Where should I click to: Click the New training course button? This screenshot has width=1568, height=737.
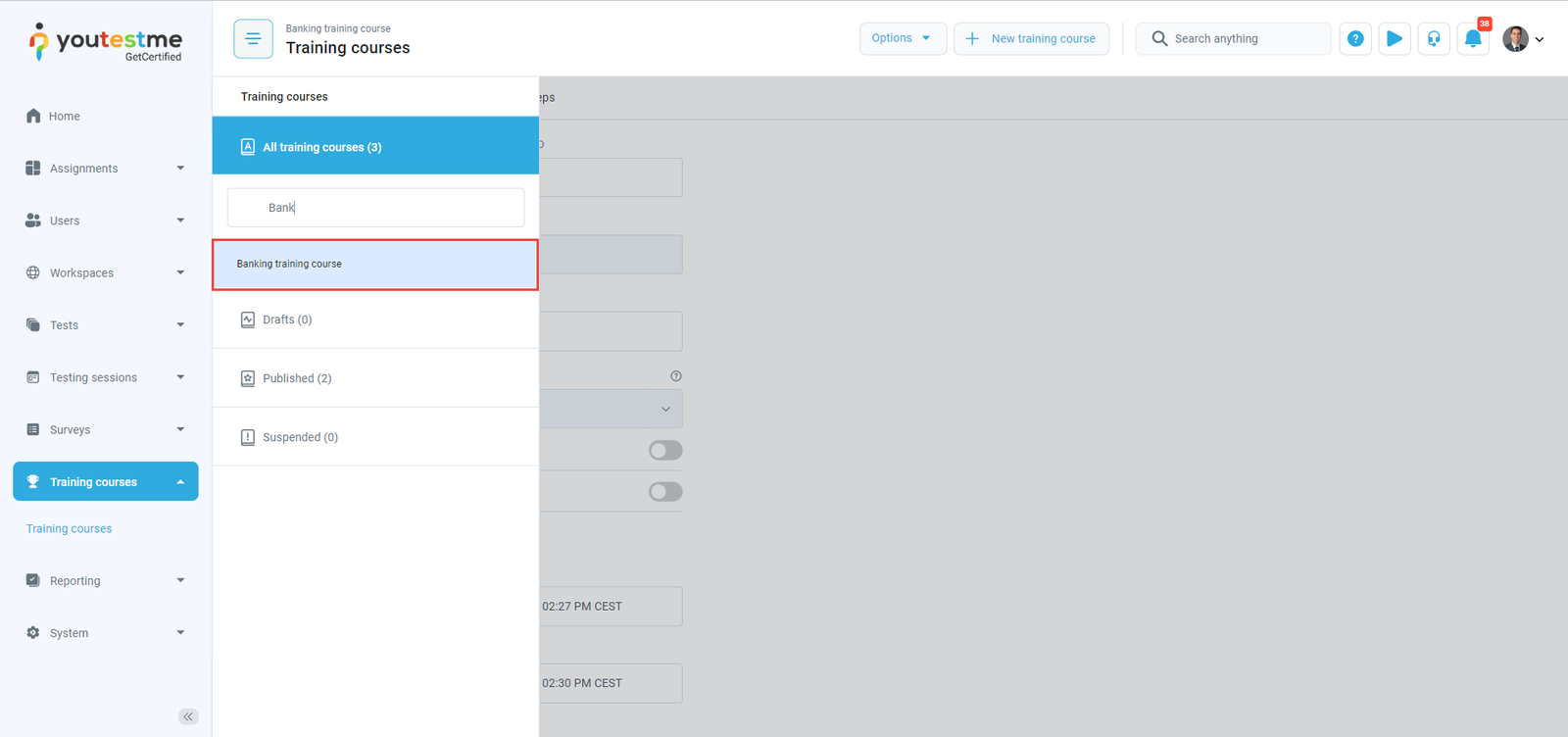coord(1031,38)
